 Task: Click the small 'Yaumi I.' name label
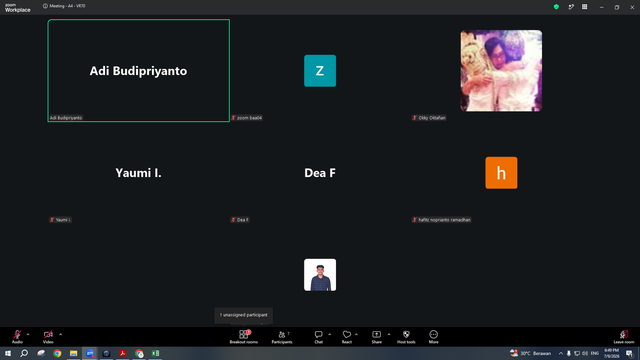point(60,220)
